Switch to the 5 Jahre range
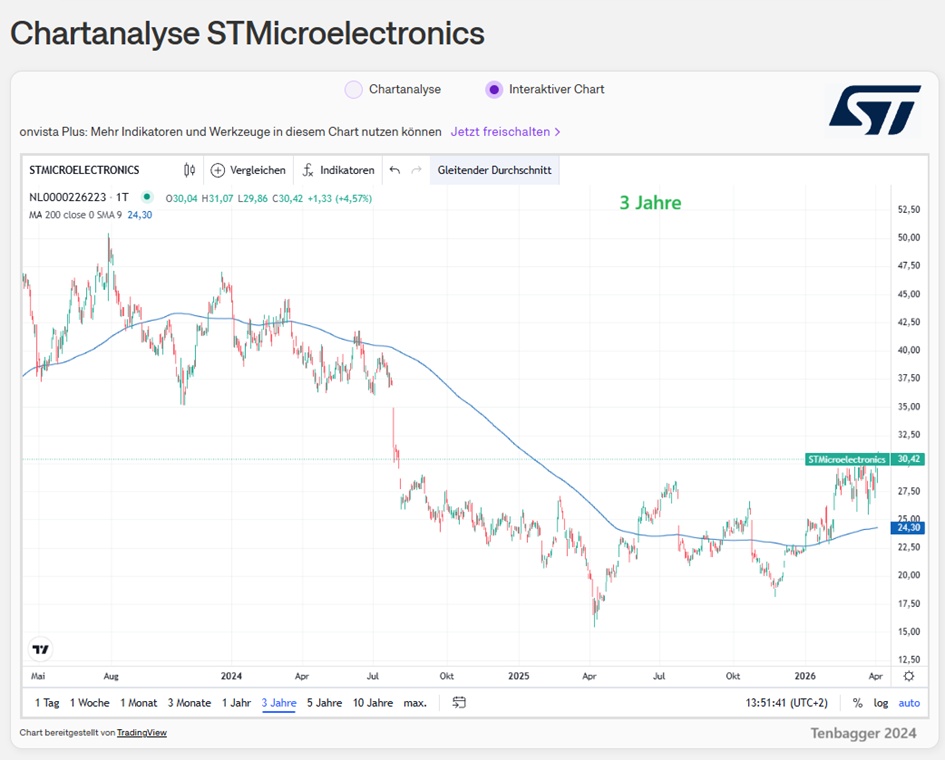The width and height of the screenshot is (945, 760). 325,703
